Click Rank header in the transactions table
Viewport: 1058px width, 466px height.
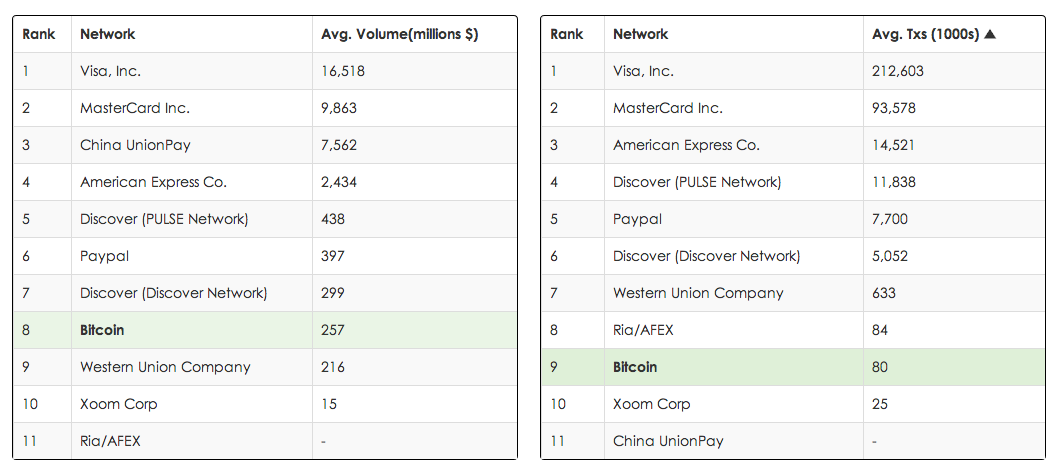(567, 34)
